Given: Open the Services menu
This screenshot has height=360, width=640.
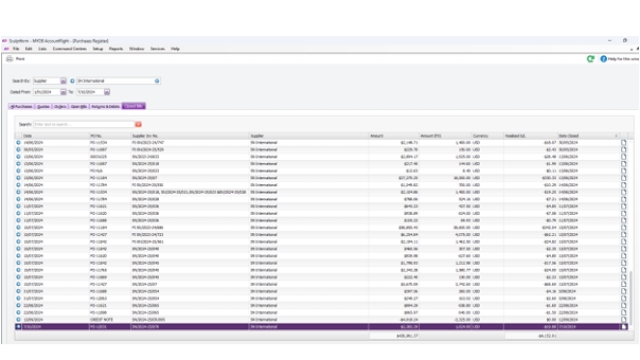Looking at the screenshot, I should 158,49.
